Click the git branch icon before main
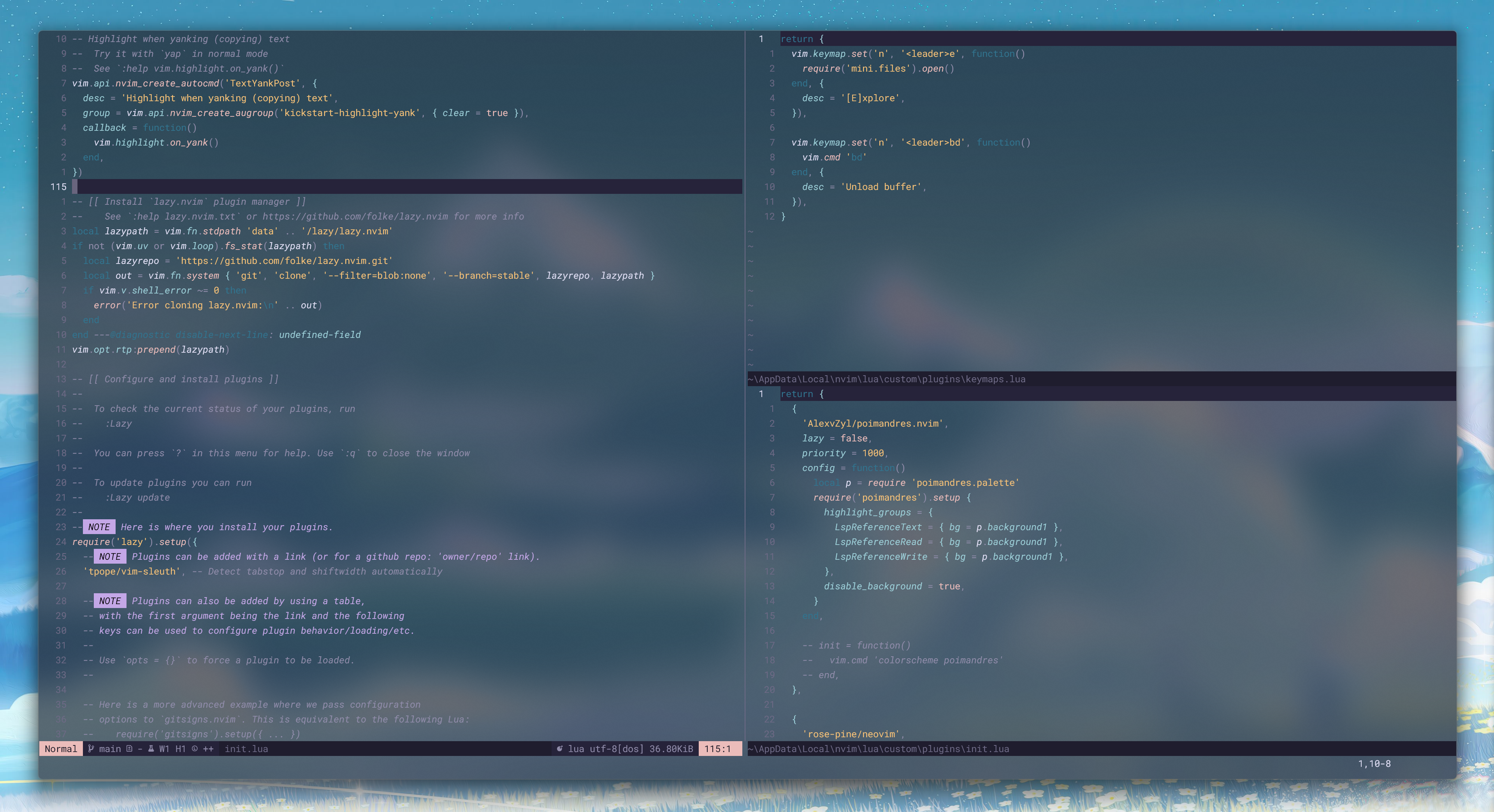 tap(91, 749)
